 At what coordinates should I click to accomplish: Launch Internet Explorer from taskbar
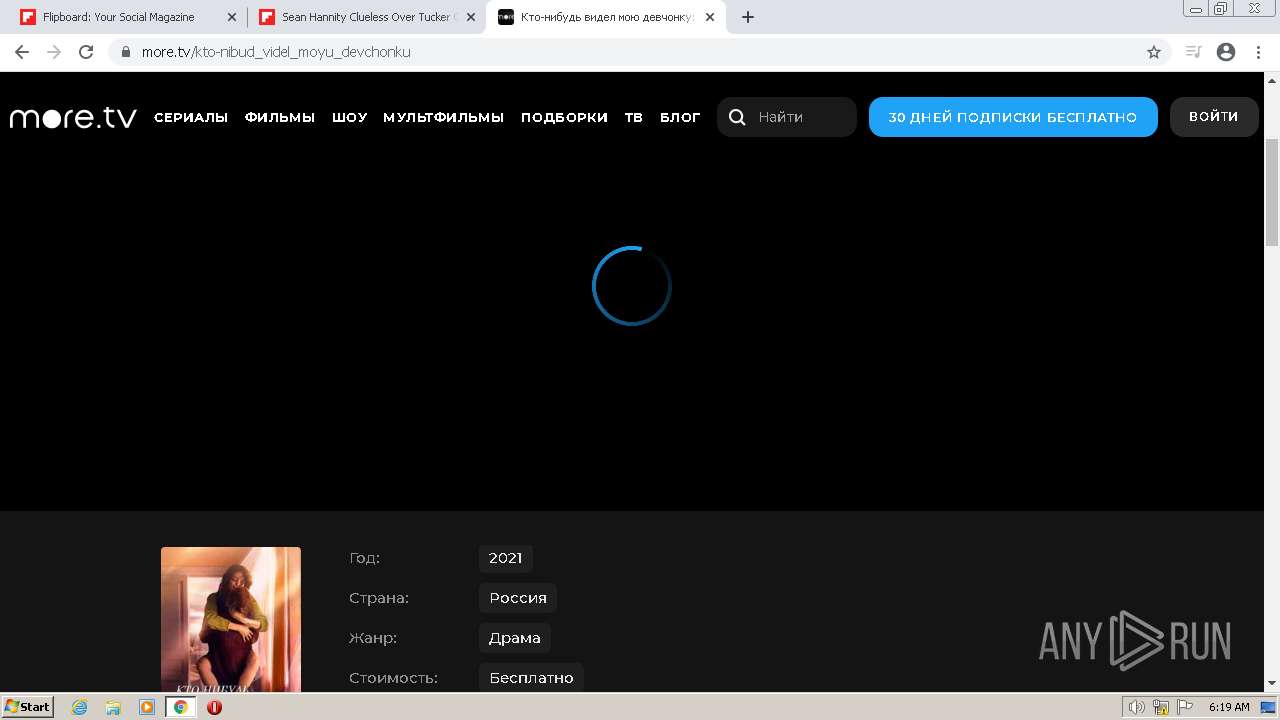coord(80,707)
